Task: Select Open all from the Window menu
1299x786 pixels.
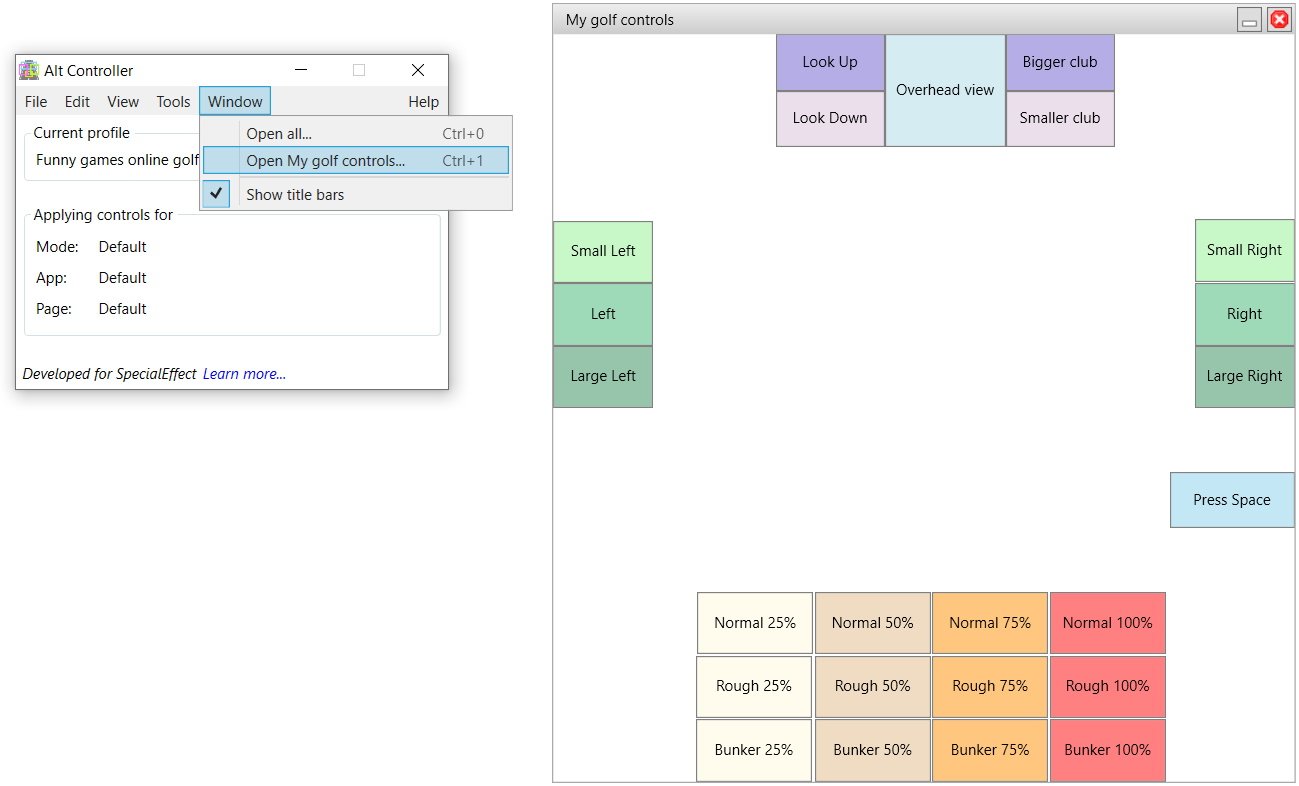Action: (x=280, y=133)
